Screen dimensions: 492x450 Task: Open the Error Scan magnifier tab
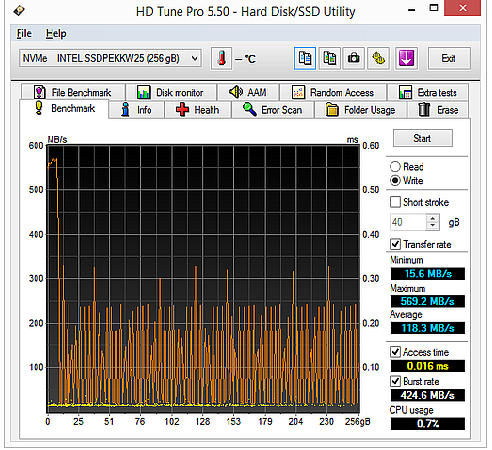(x=273, y=110)
